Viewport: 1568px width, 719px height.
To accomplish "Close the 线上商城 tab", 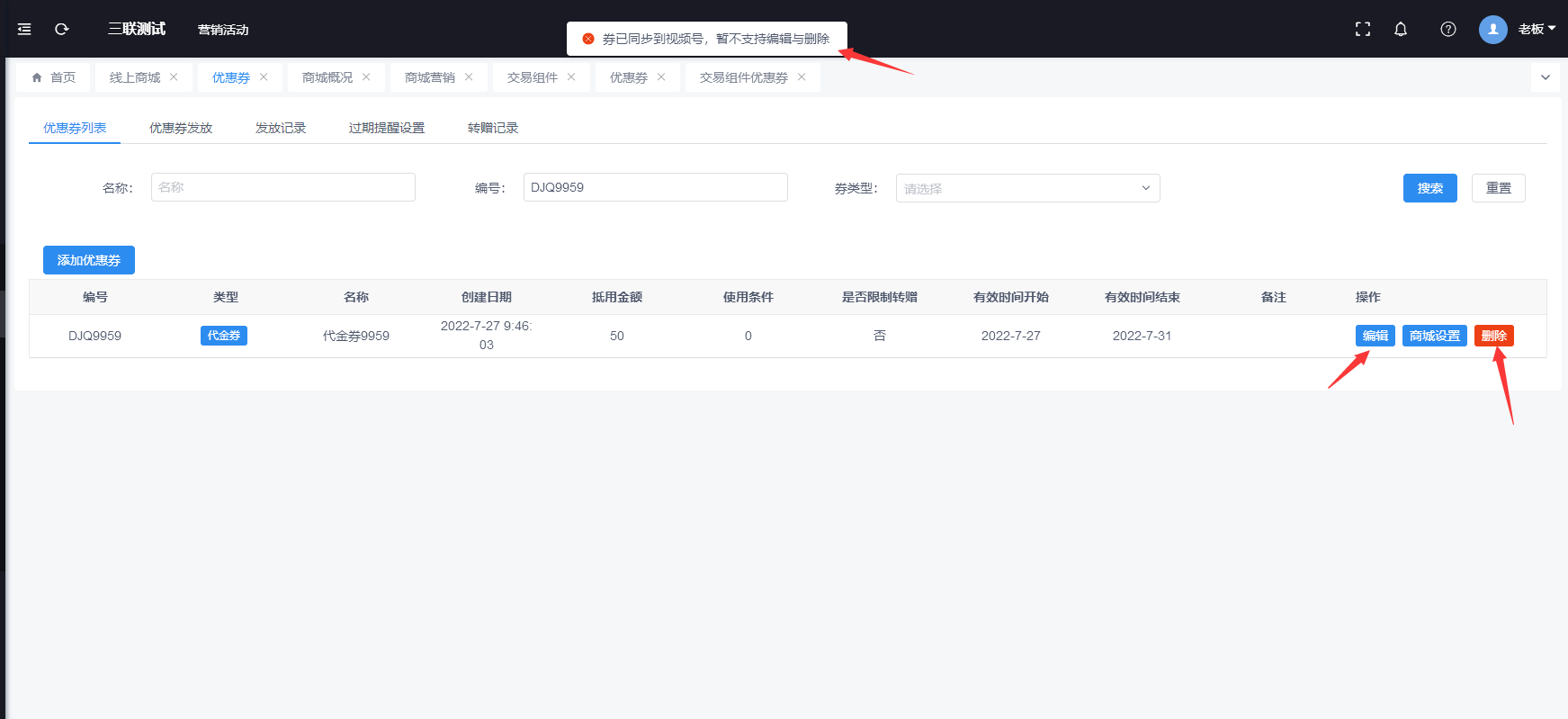I will click(174, 77).
